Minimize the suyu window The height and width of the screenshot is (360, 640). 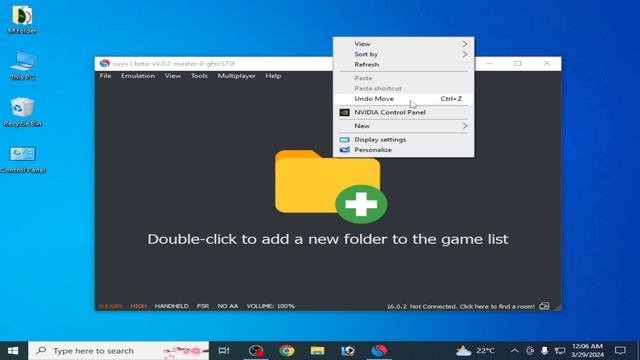489,63
